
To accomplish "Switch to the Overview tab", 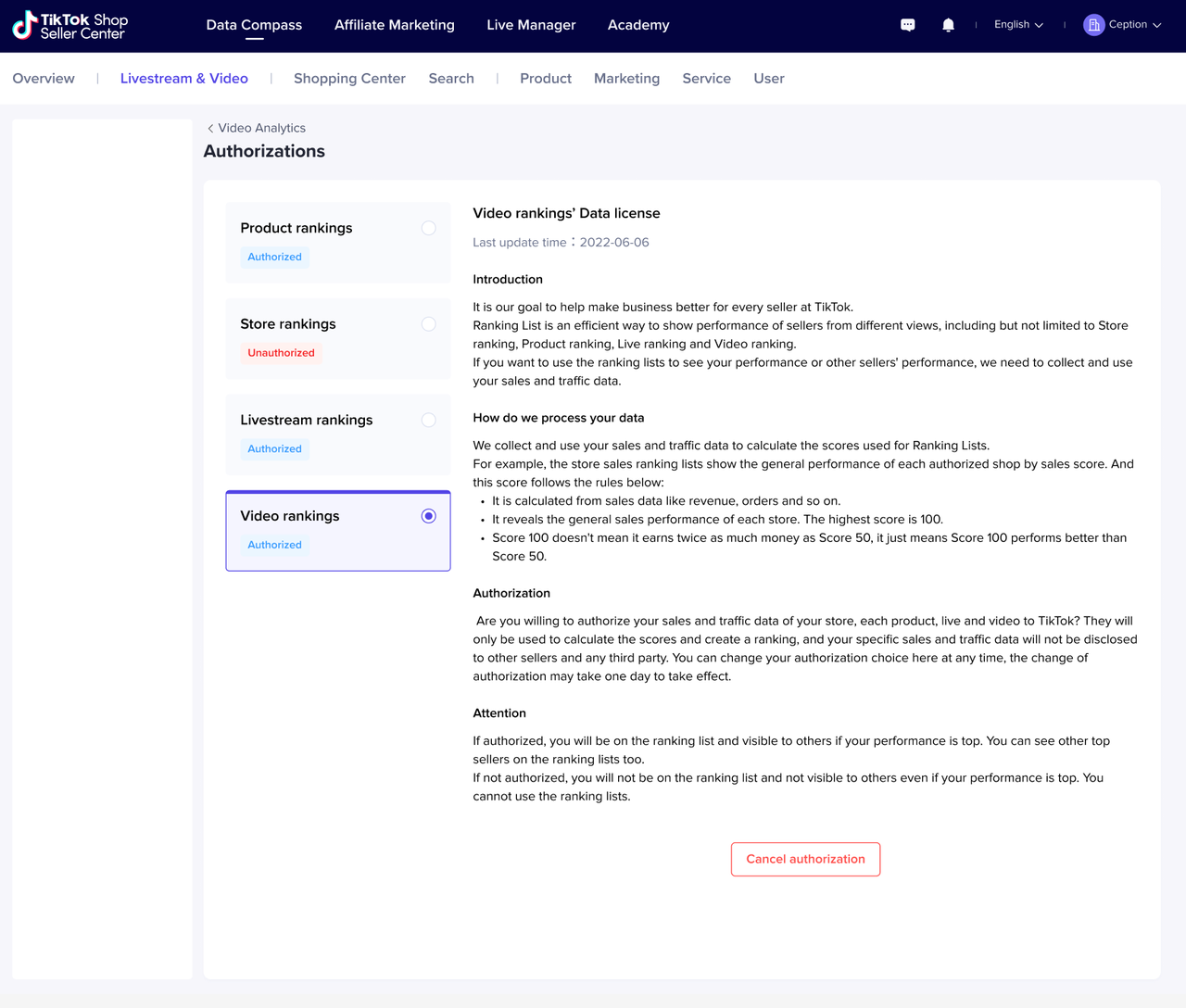I will 44,79.
